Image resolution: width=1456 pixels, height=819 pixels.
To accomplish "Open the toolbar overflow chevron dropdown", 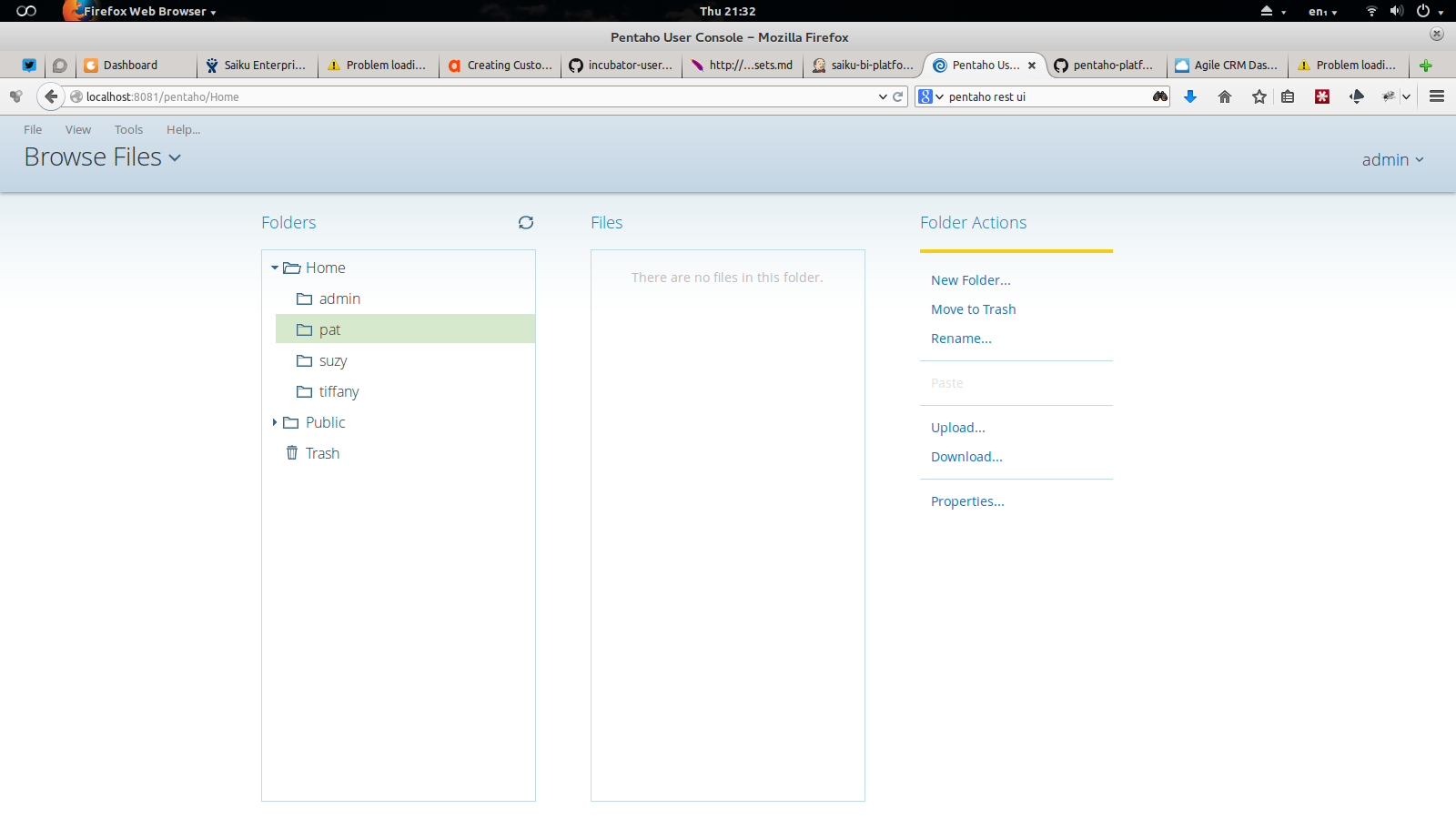I will coord(1406,96).
